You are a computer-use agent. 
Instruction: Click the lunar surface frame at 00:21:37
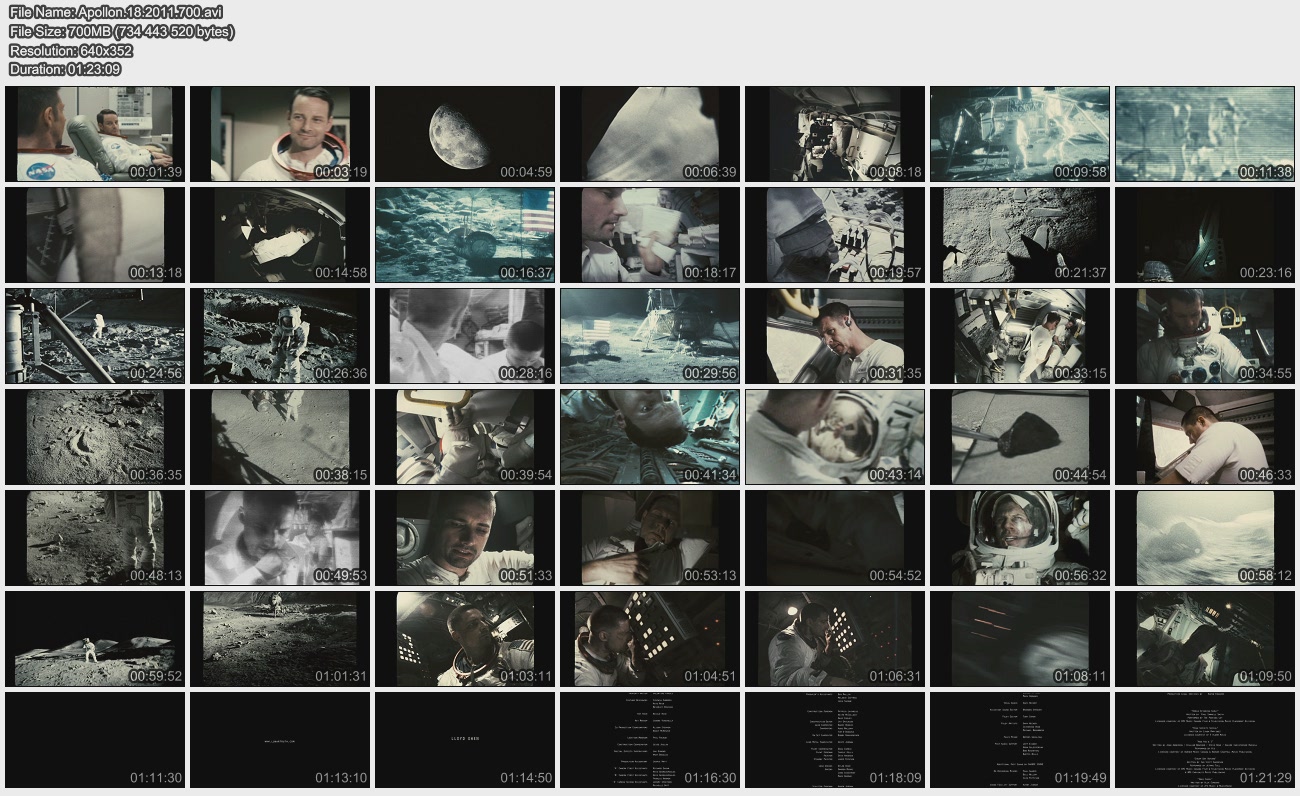[x=1020, y=235]
